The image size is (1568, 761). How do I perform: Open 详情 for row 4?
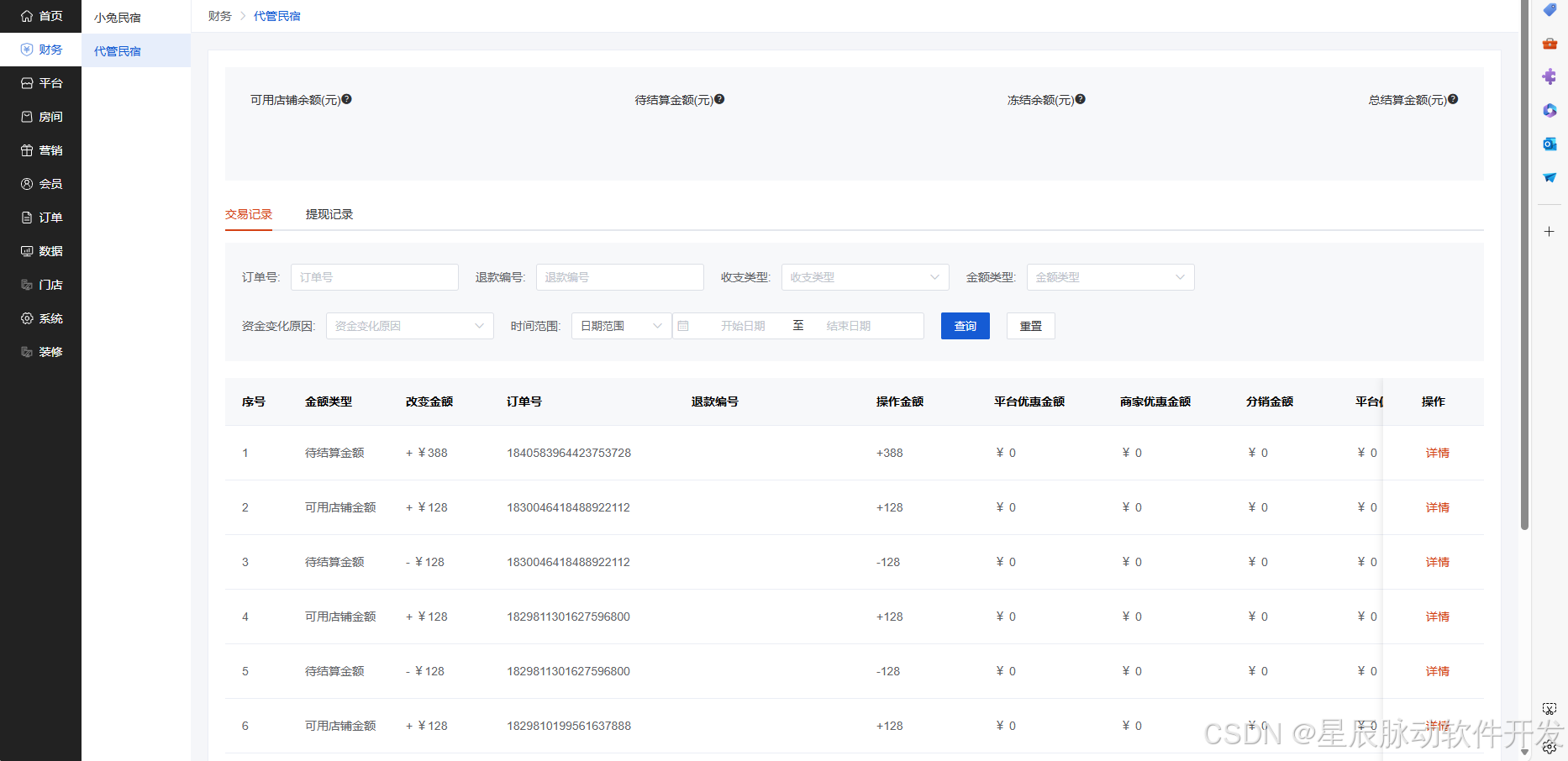pos(1438,617)
